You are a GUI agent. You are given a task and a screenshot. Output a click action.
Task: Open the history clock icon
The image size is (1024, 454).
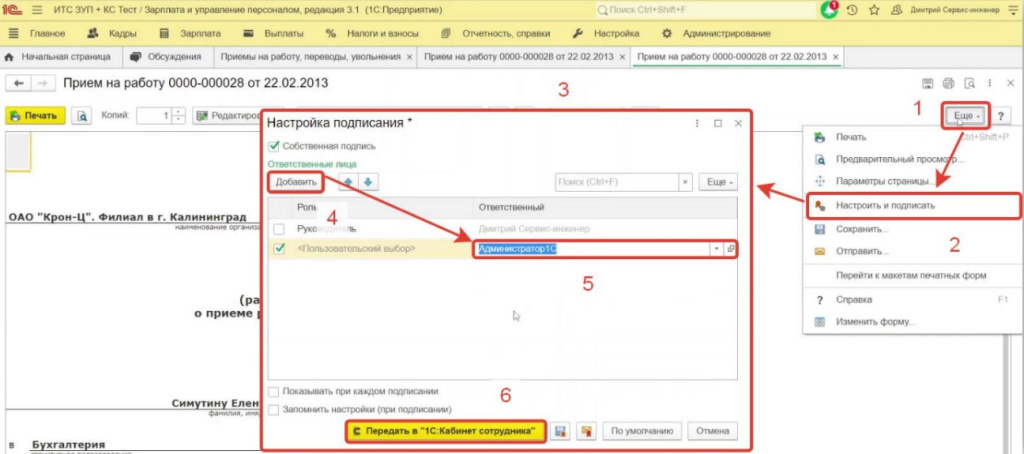tap(852, 10)
